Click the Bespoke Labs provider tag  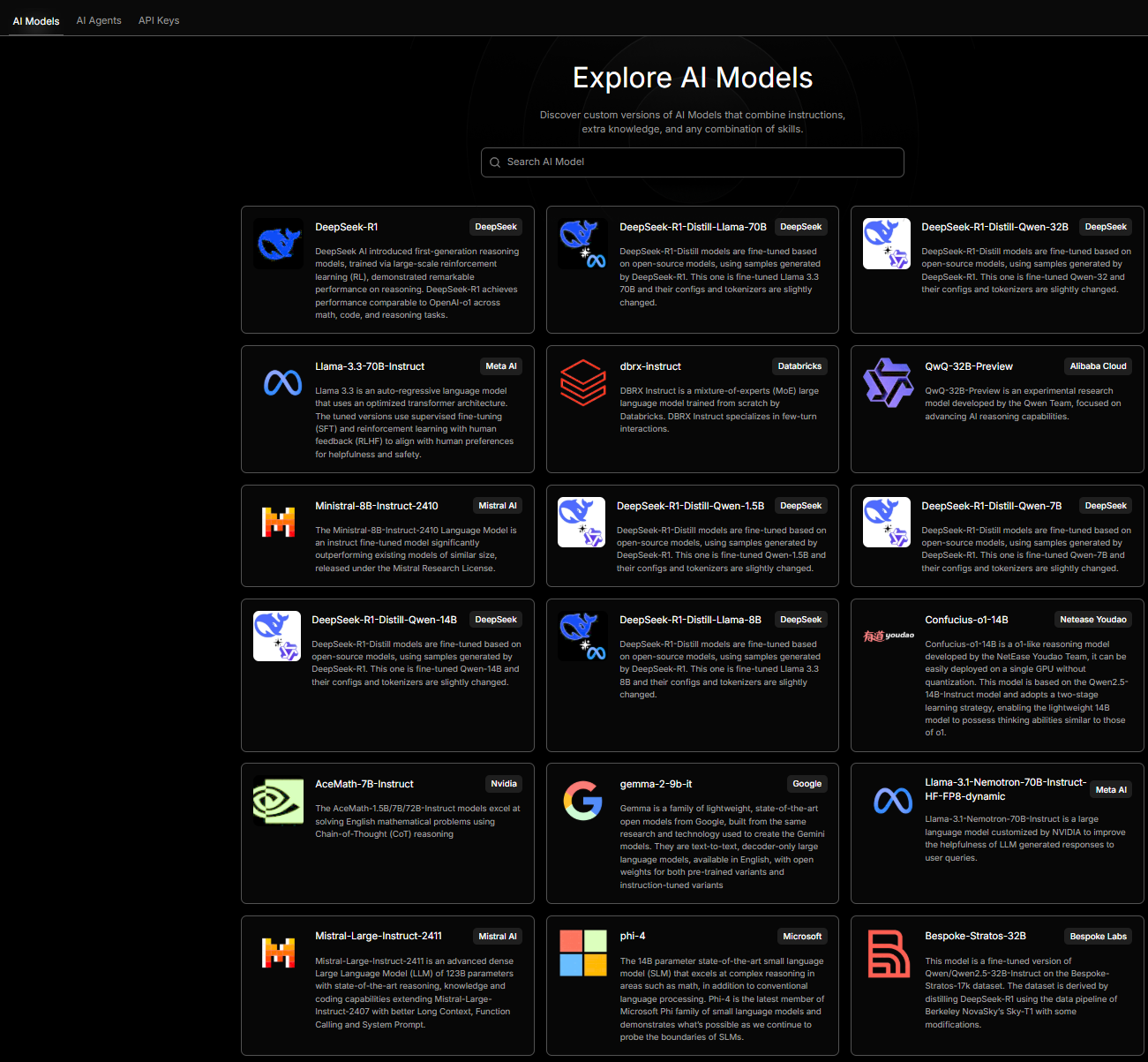(x=1099, y=937)
